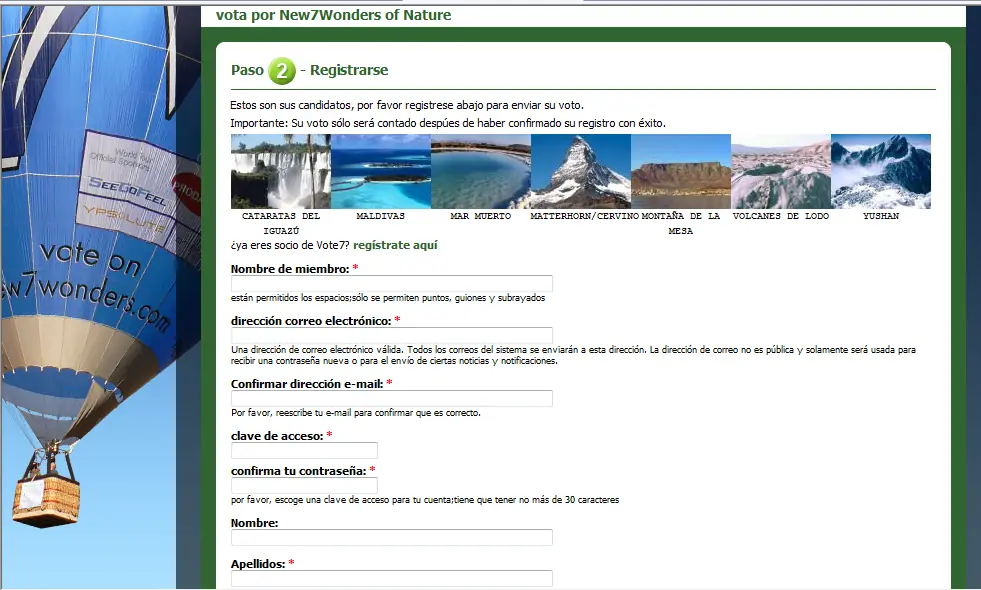Click the 'Nombre de miembro:' label
The image size is (981, 590).
[290, 269]
